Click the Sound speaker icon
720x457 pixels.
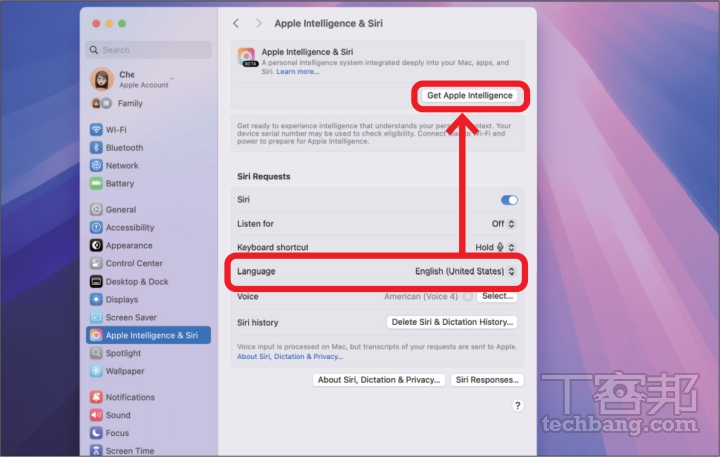96,415
